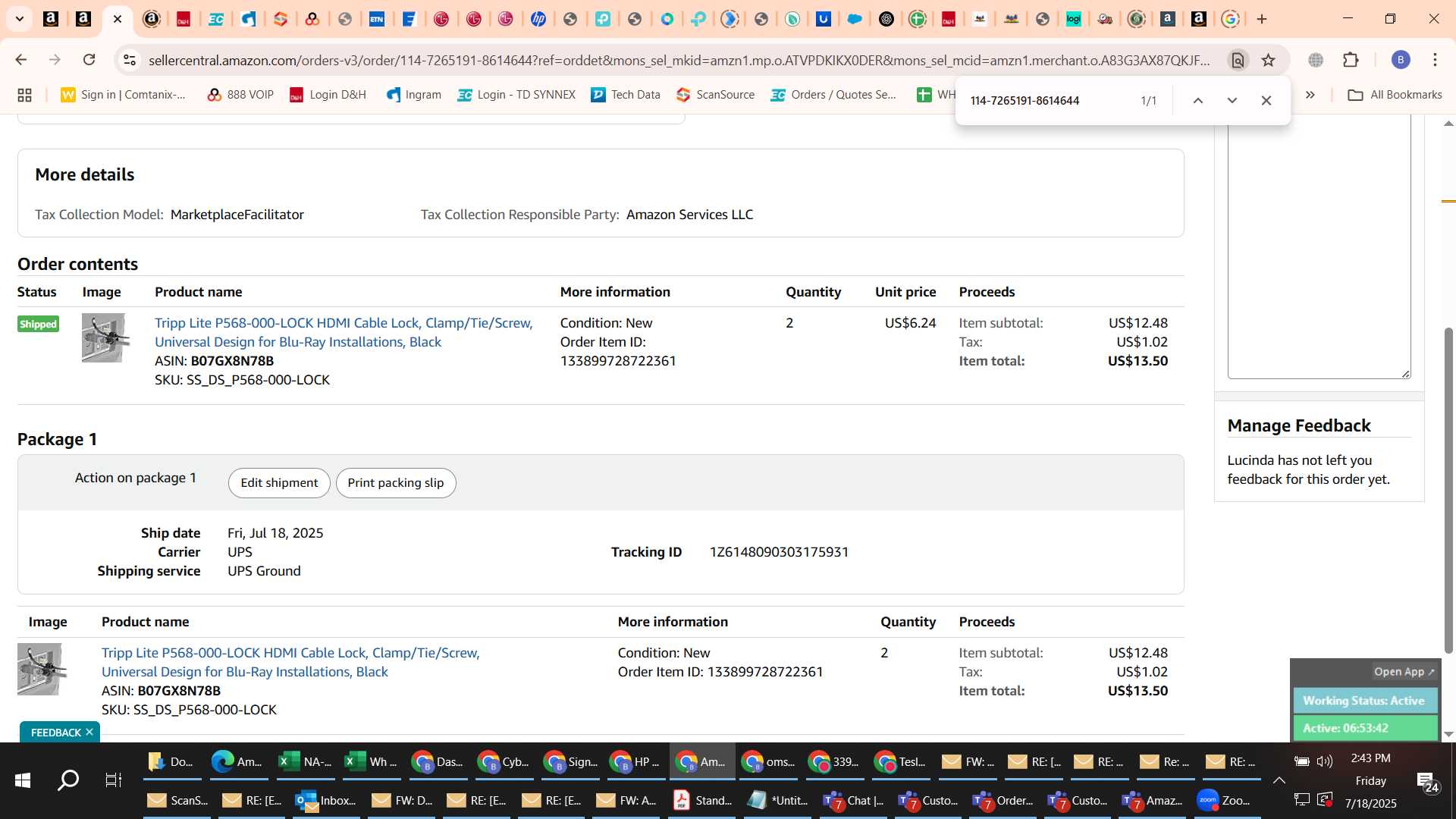Switch to the HP browser tab

tap(538, 19)
